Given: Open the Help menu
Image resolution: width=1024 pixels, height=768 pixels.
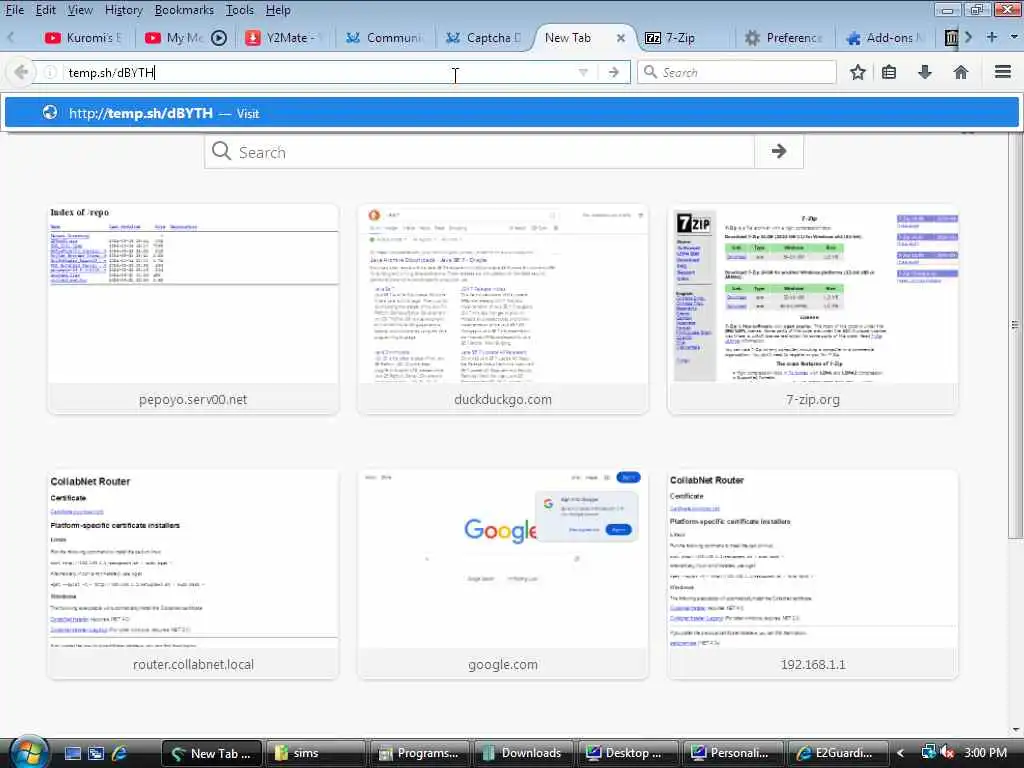Looking at the screenshot, I should [278, 10].
